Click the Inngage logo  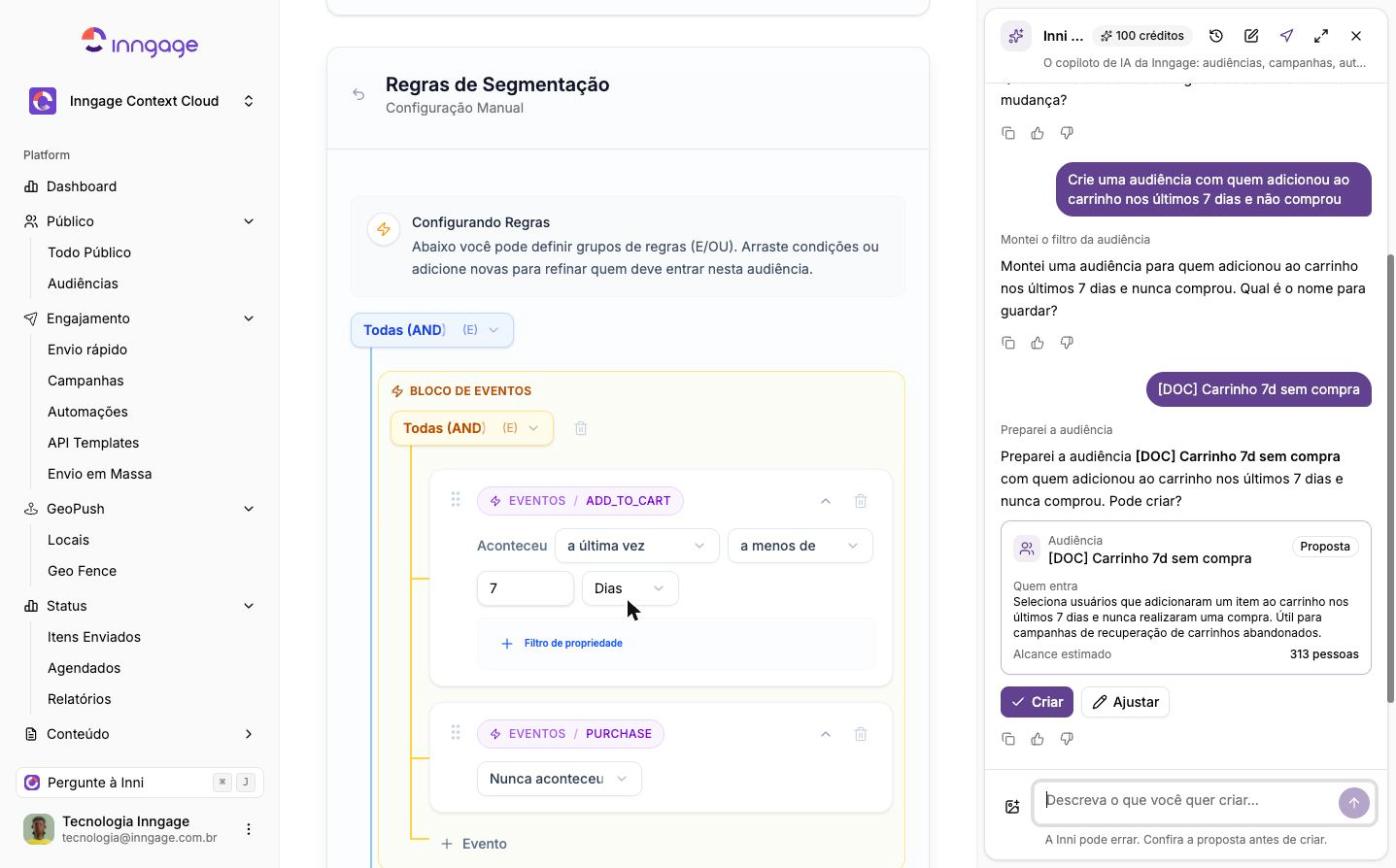tap(139, 42)
